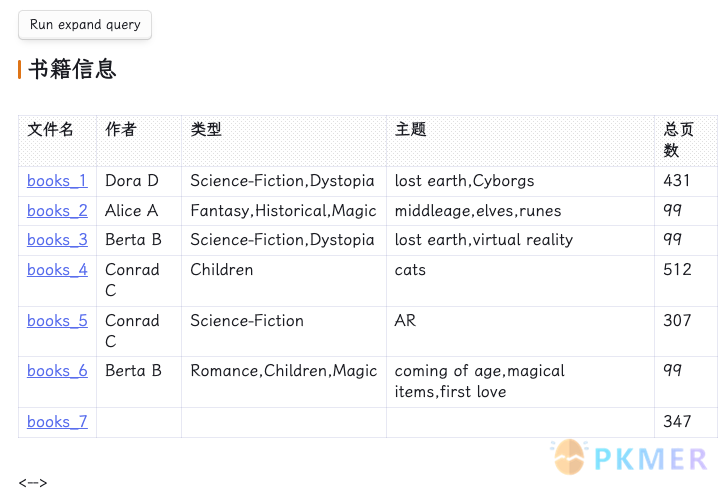This screenshot has height=499, width=727.
Task: Click the 书籍信息 heading
Action: [72, 69]
